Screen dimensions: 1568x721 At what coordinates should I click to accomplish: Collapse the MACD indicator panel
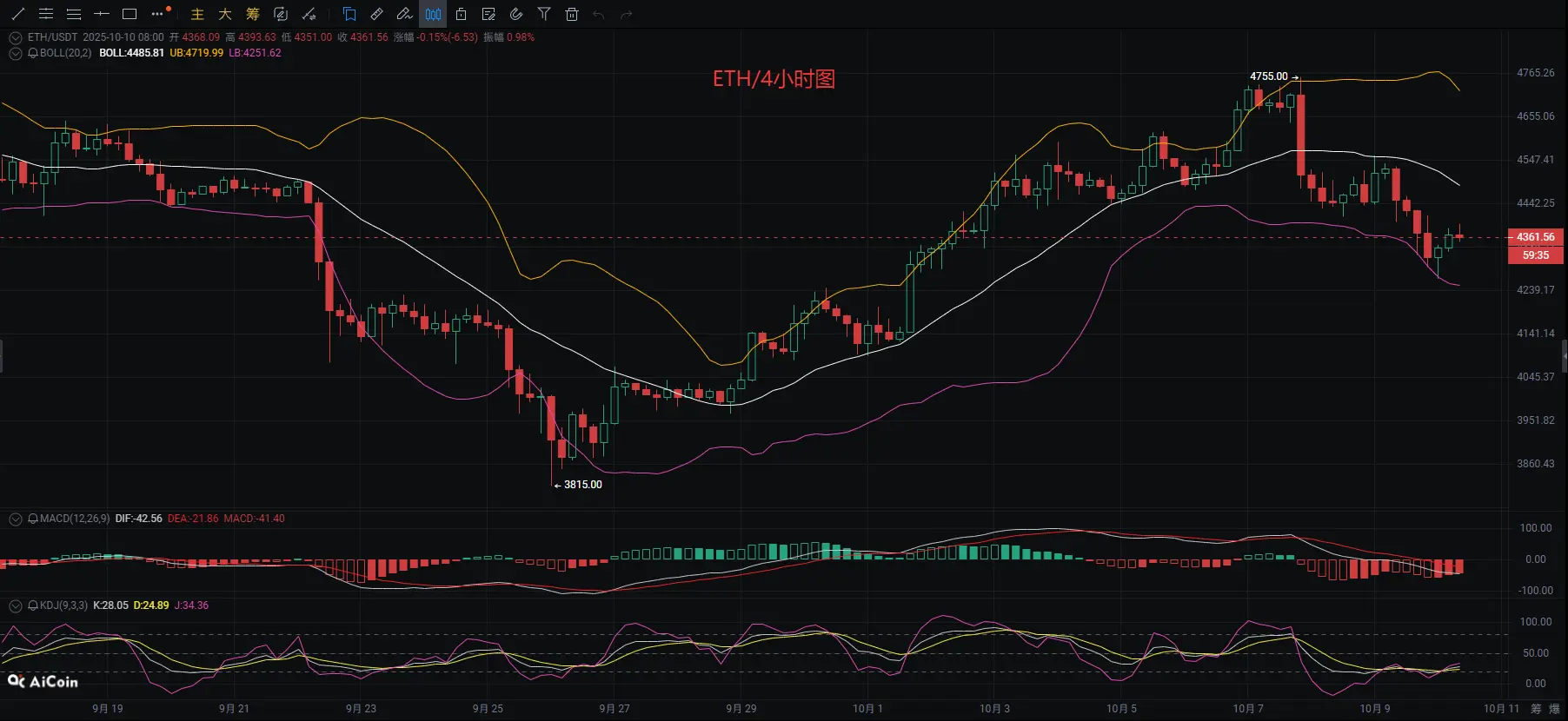tap(15, 519)
